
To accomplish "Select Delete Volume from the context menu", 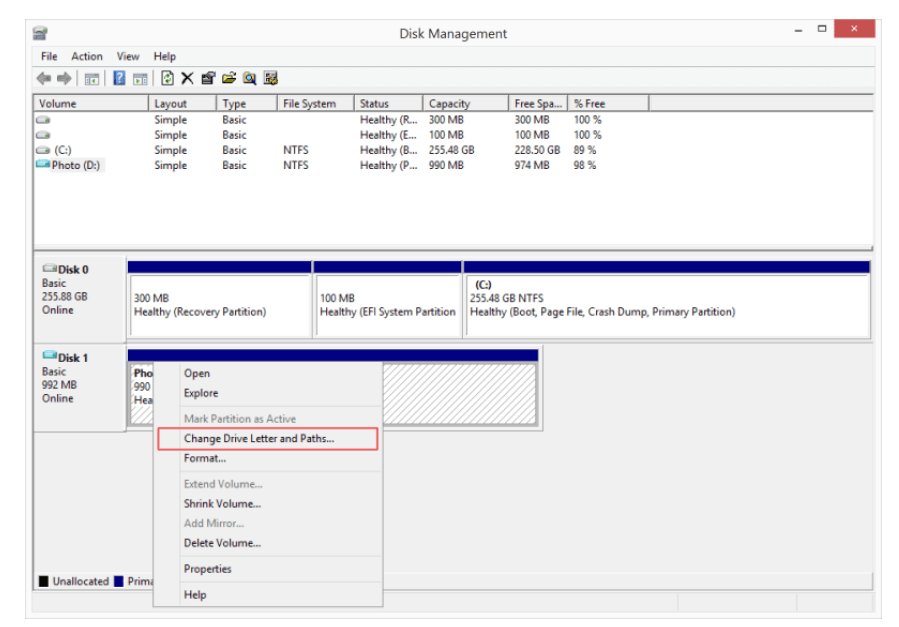I will click(214, 543).
